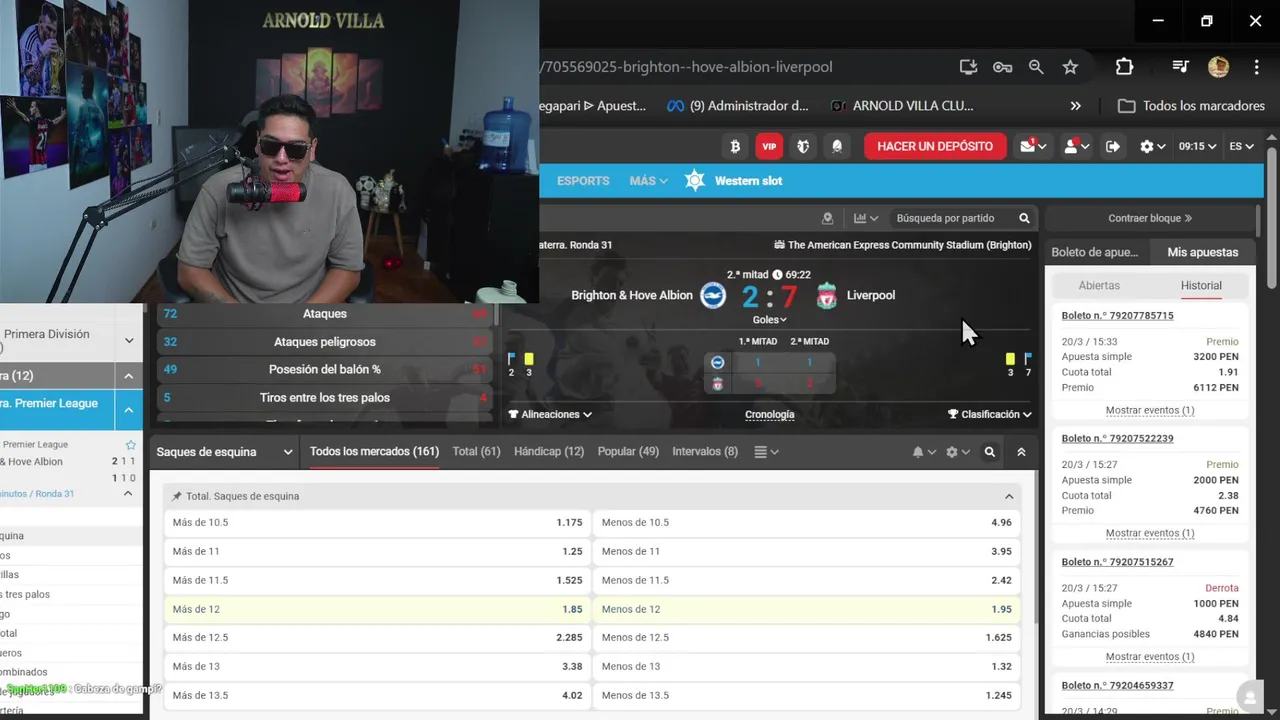Open the Goles dropdown under the score
1280x720 pixels.
coord(769,320)
